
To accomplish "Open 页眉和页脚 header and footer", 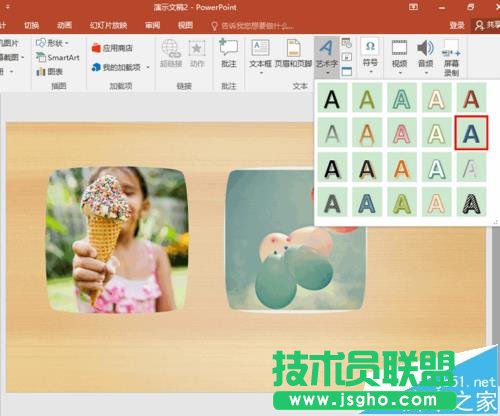I will (293, 53).
